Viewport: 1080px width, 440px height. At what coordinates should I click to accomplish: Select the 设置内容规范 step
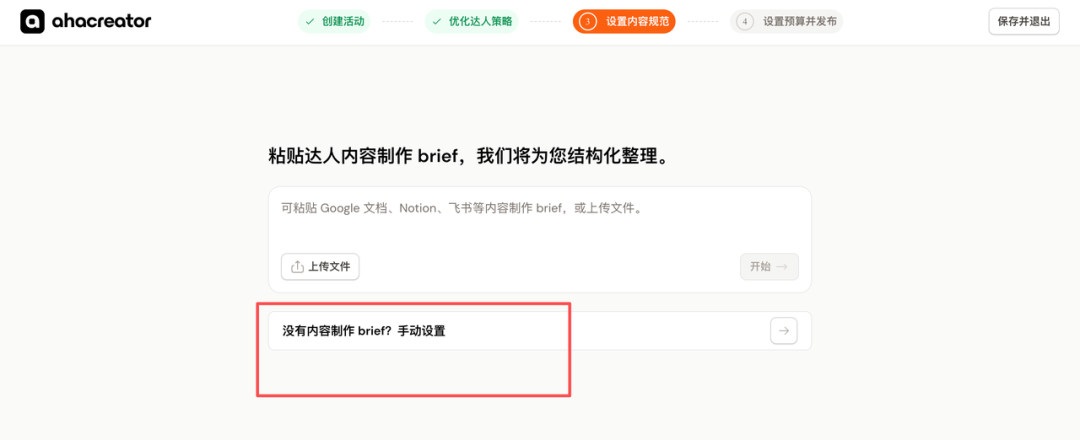pos(624,21)
